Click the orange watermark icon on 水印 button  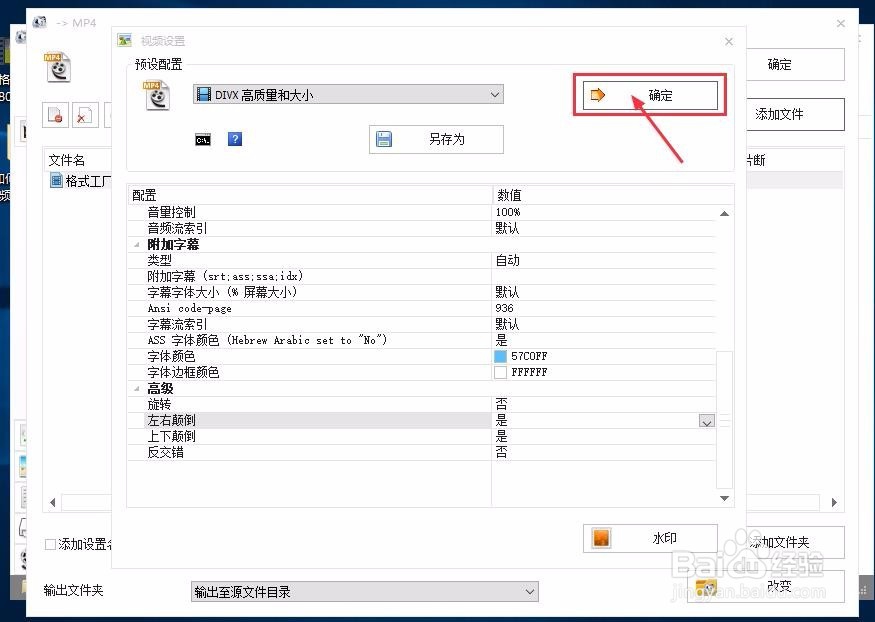(601, 537)
